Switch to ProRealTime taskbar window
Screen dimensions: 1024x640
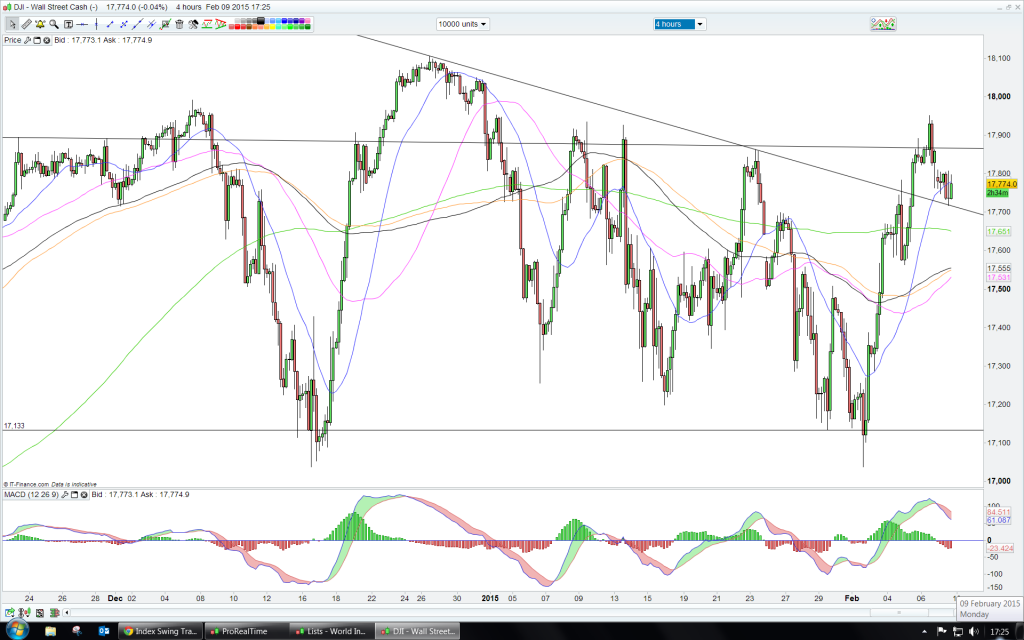pos(246,631)
